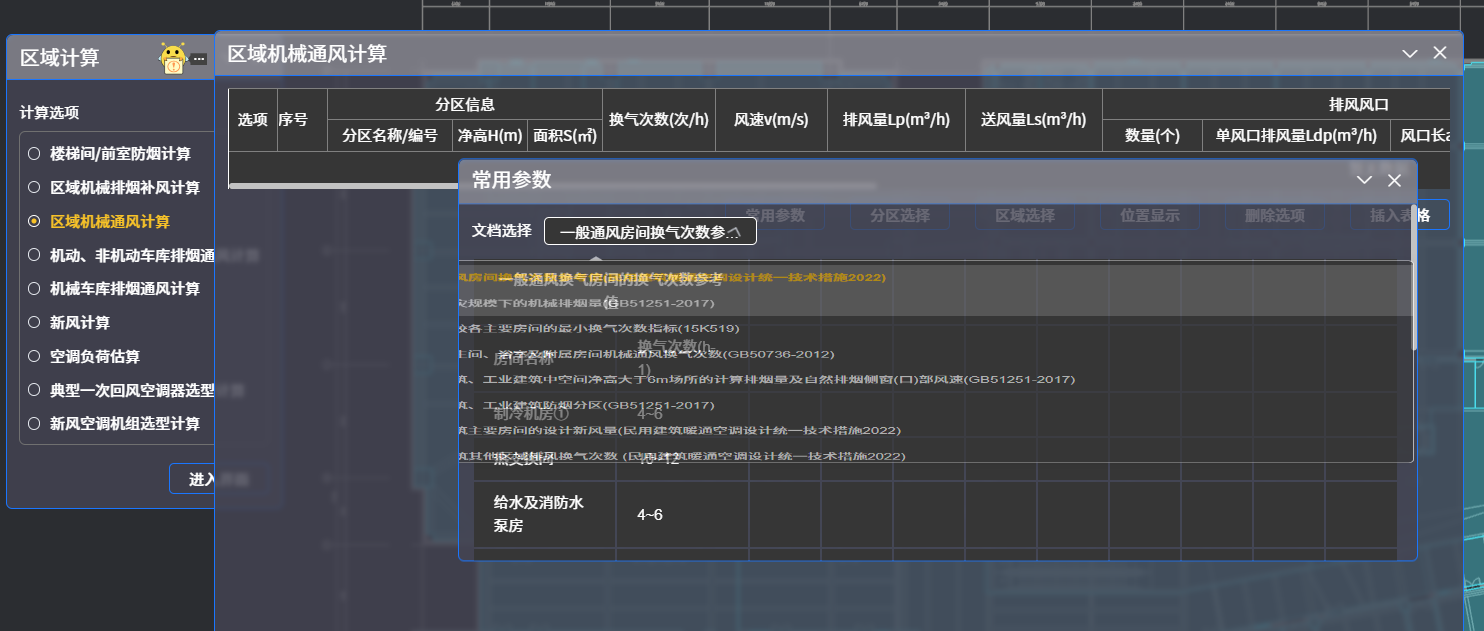Select the 空调负荷估算 radio option
The image size is (1484, 631).
point(34,357)
